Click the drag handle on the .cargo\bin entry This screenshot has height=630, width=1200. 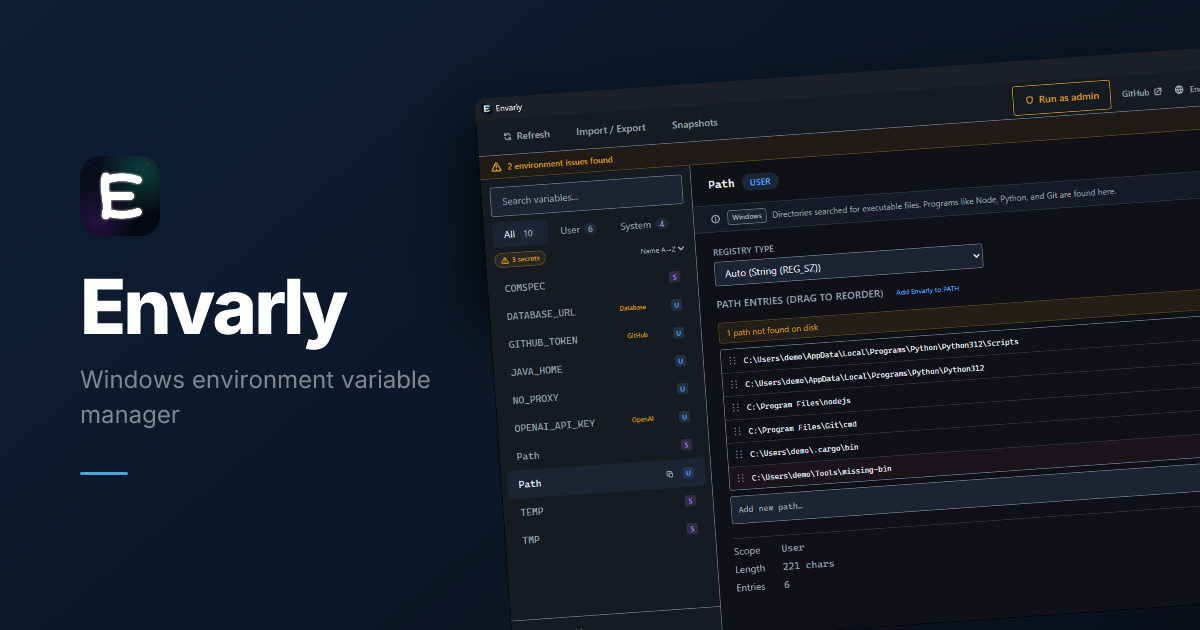pyautogui.click(x=741, y=455)
